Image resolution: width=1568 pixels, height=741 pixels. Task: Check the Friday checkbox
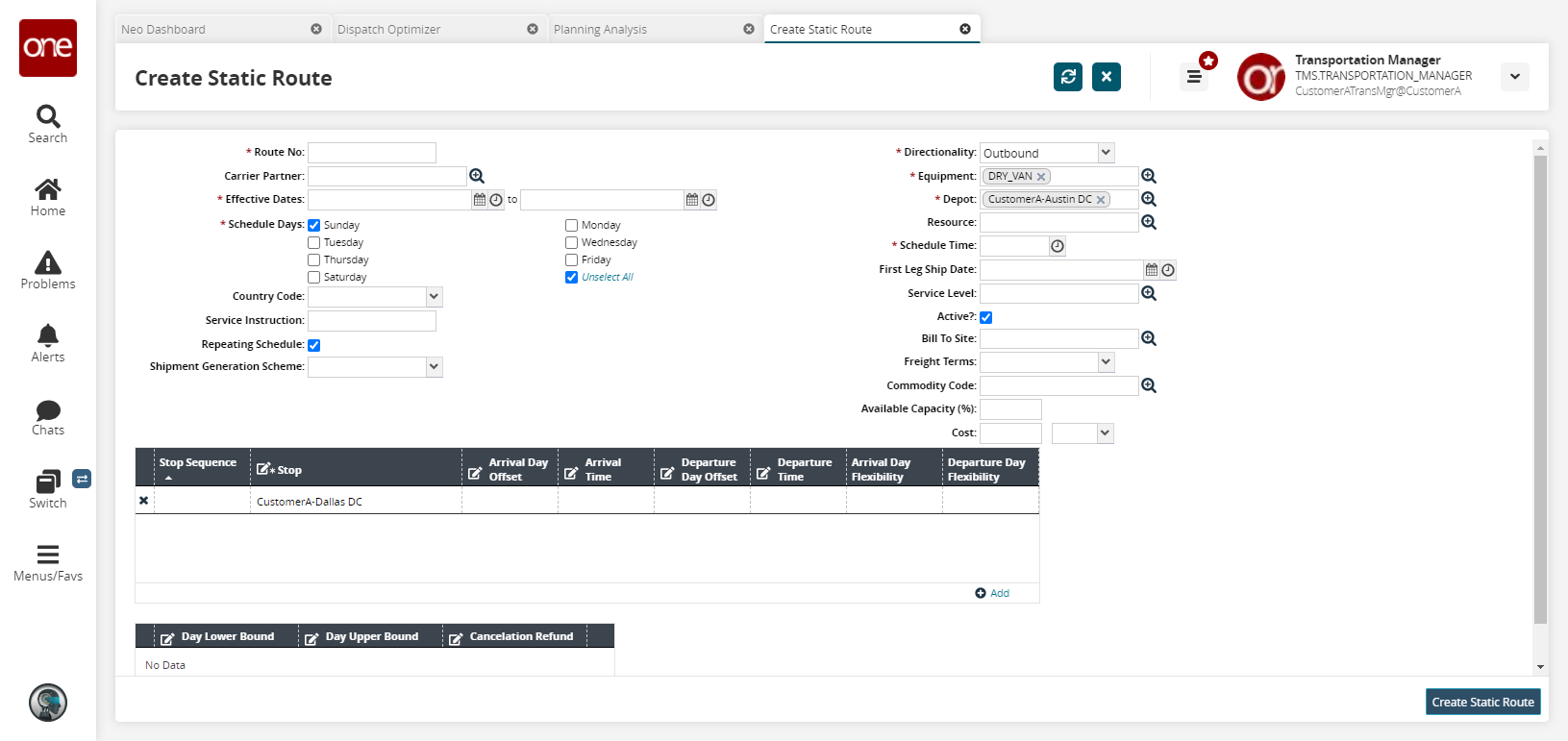tap(572, 259)
